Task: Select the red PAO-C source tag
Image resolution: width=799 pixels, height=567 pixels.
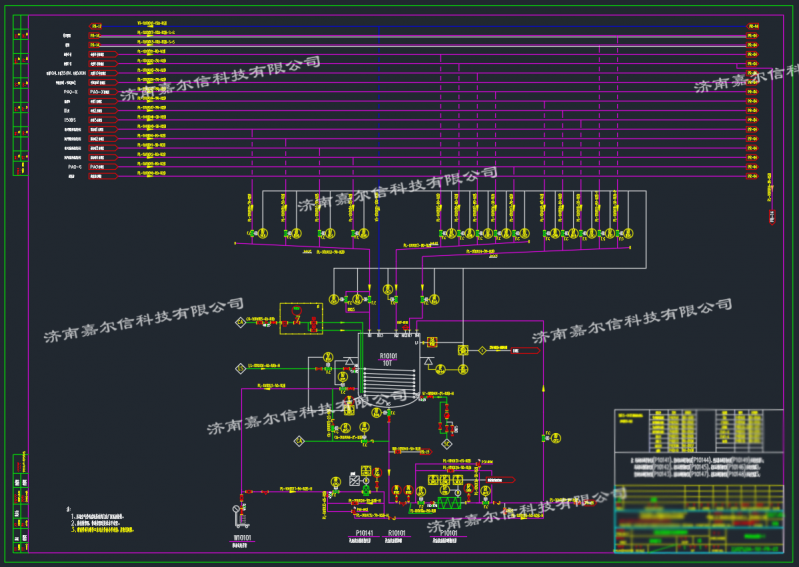Action: pos(103,167)
